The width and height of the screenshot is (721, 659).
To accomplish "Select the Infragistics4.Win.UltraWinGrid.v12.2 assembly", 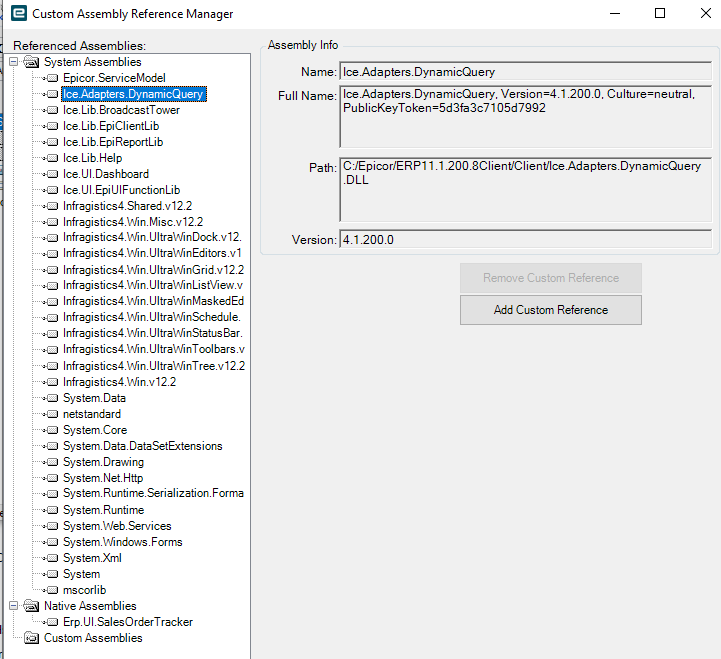I will (x=154, y=269).
